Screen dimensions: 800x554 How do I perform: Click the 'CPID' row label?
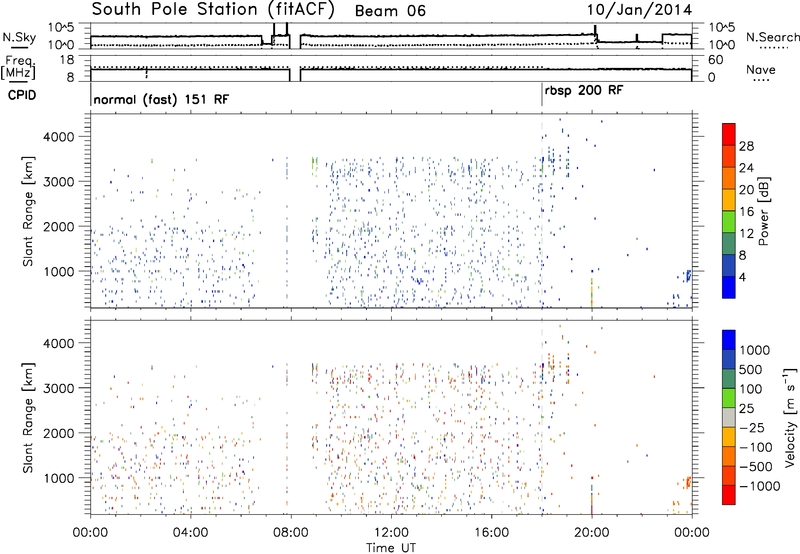pos(22,95)
